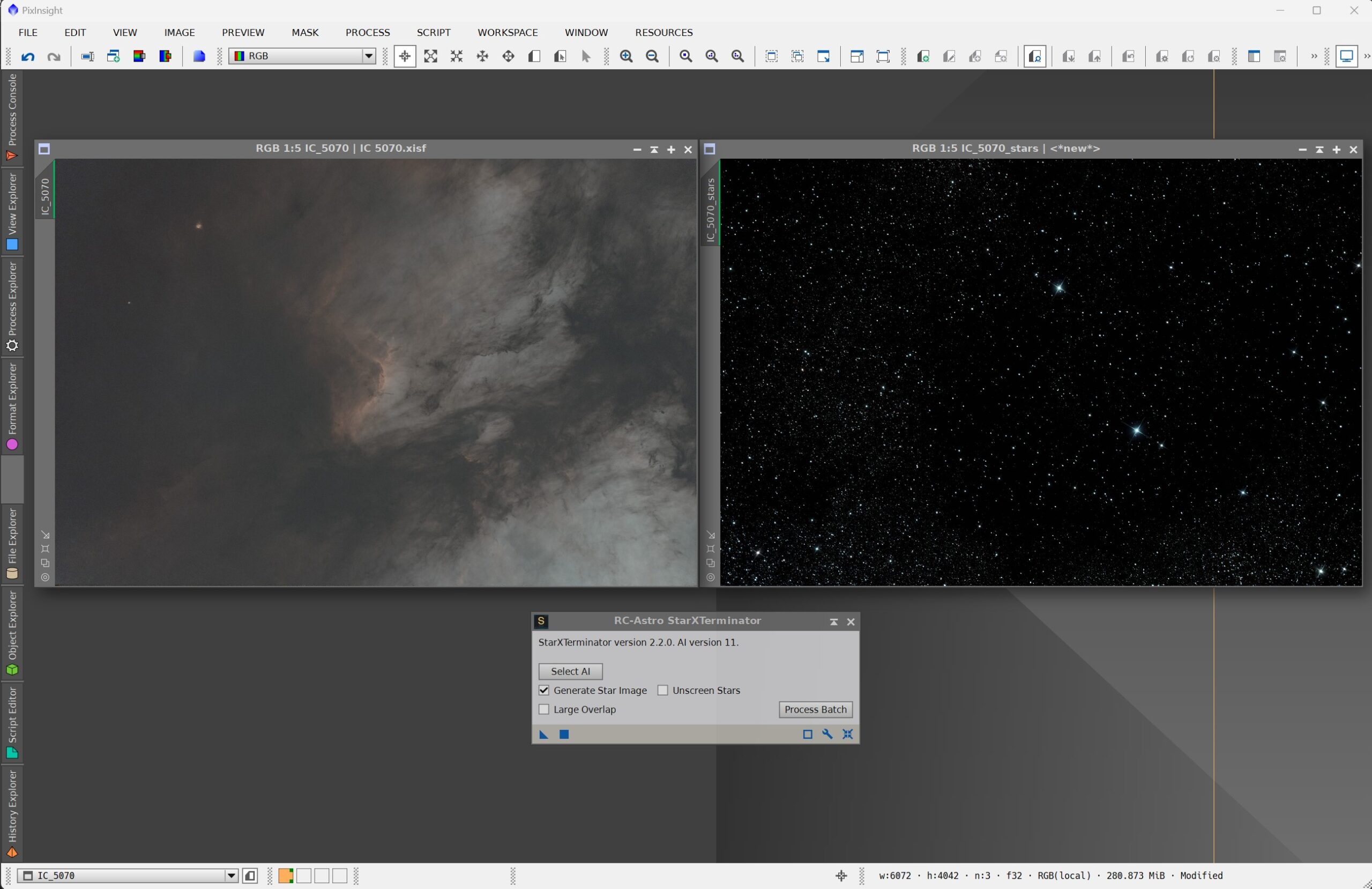The width and height of the screenshot is (1372, 889).
Task: Select the fourth workspace square
Action: click(x=340, y=876)
